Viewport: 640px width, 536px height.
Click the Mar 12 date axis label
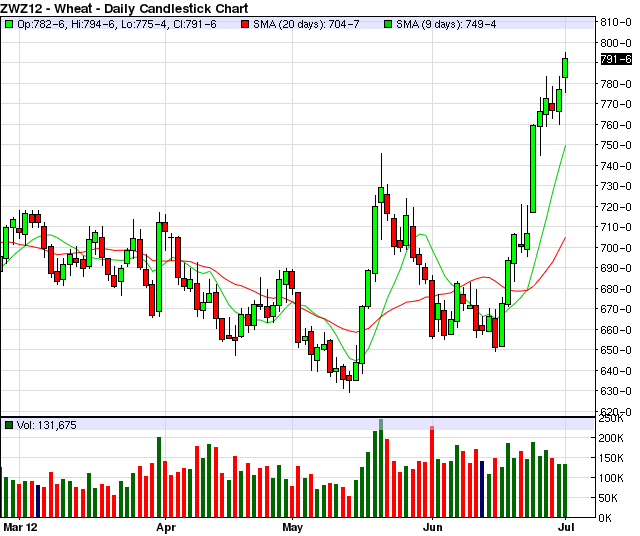click(20, 527)
